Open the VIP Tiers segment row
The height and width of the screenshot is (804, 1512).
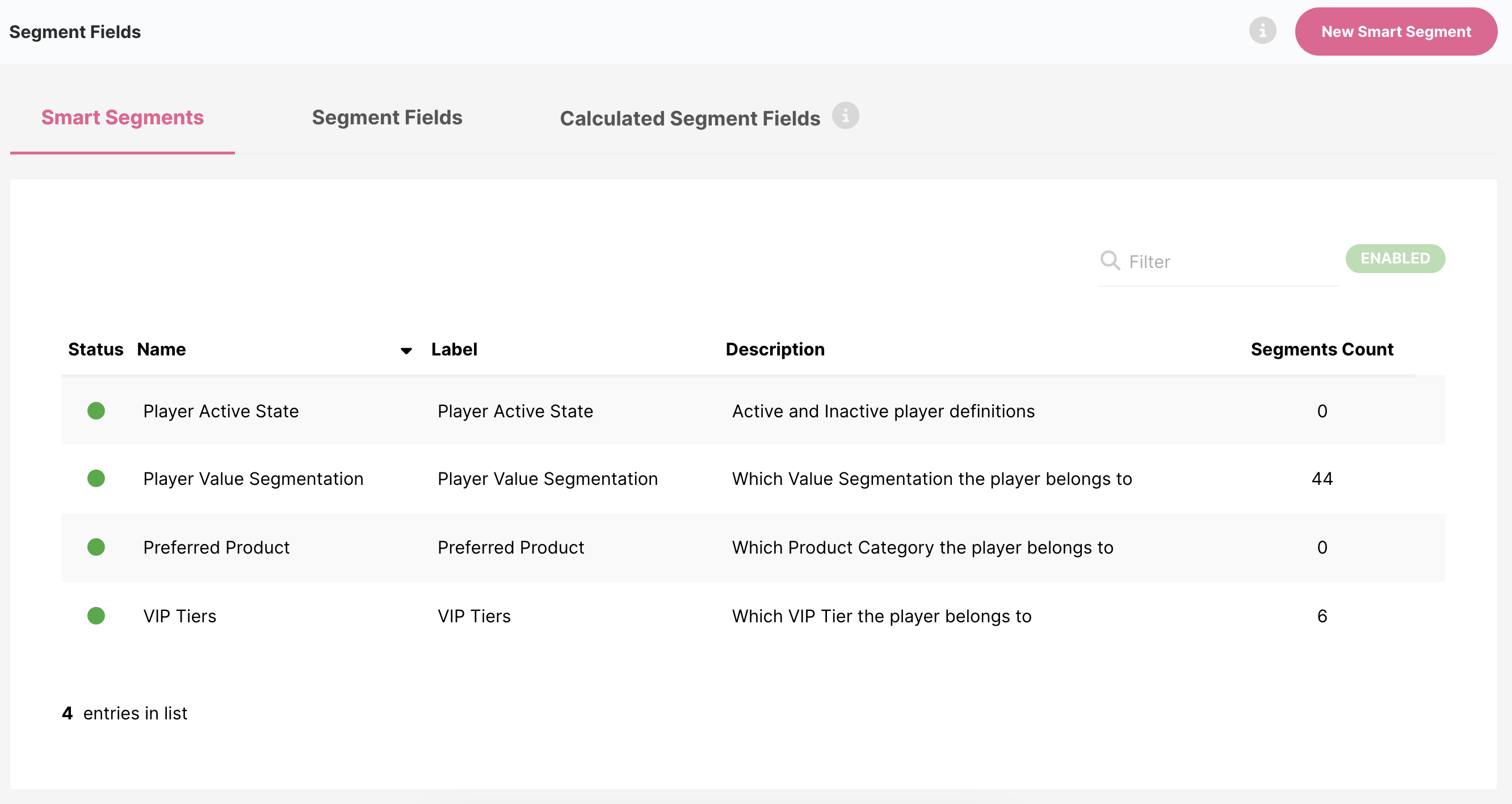coord(179,616)
